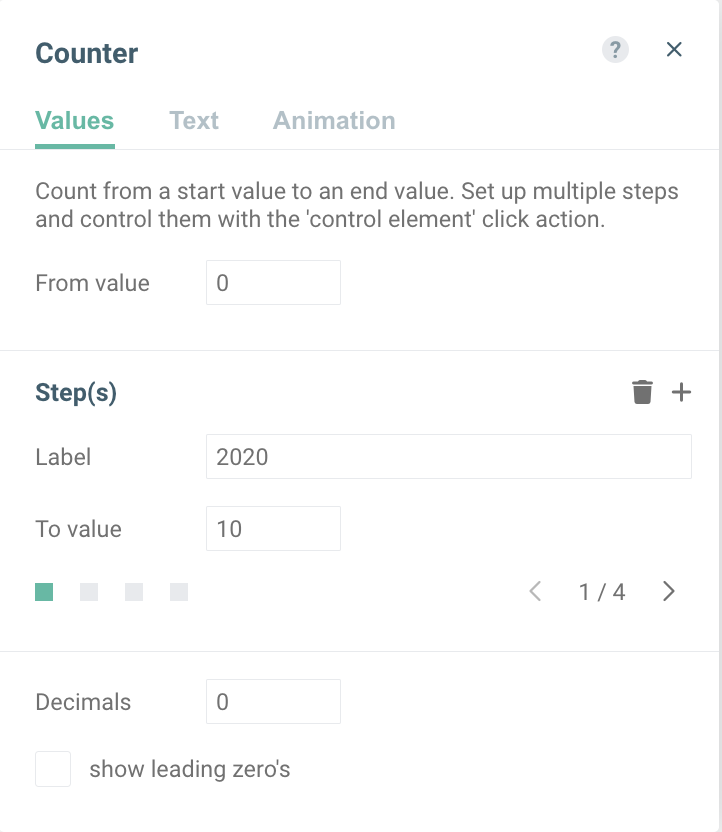The height and width of the screenshot is (832, 722).
Task: Jump to the third step indicator square
Action: (x=134, y=593)
